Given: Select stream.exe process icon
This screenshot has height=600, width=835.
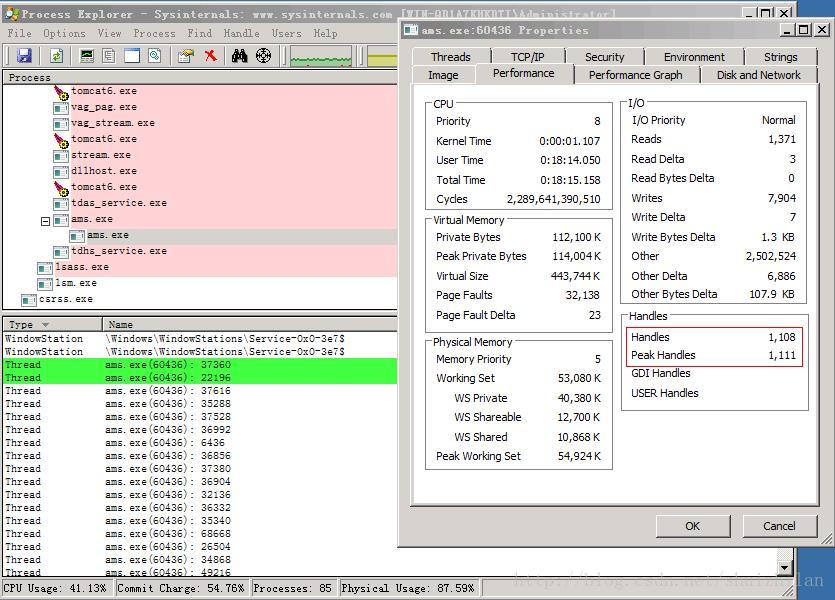Looking at the screenshot, I should pyautogui.click(x=61, y=156).
